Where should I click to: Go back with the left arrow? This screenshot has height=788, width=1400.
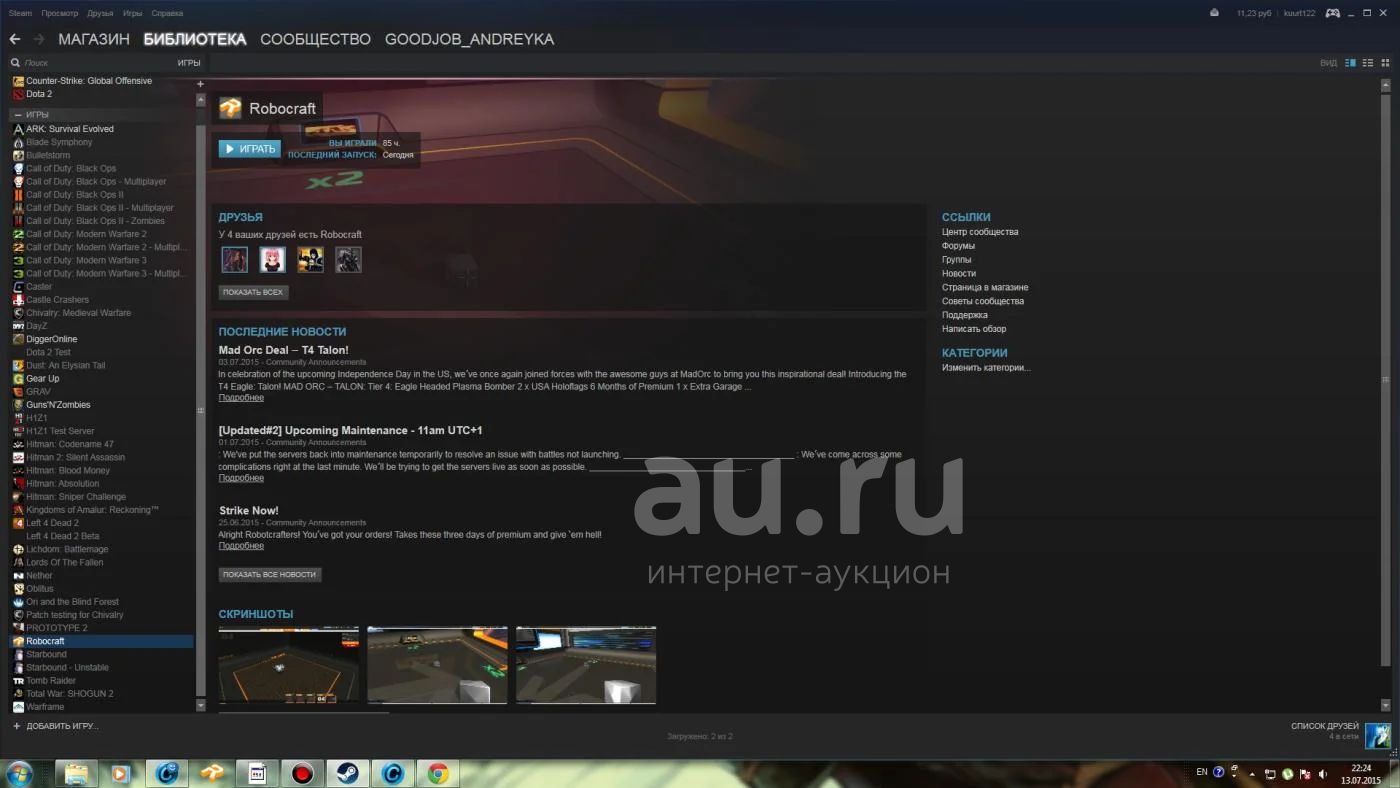point(15,39)
